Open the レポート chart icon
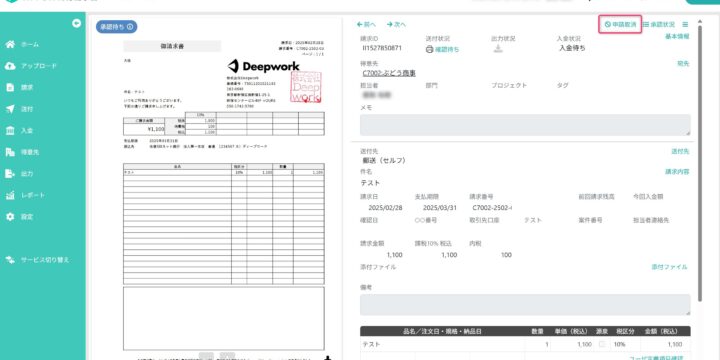This screenshot has height=360, width=720. pyautogui.click(x=10, y=195)
